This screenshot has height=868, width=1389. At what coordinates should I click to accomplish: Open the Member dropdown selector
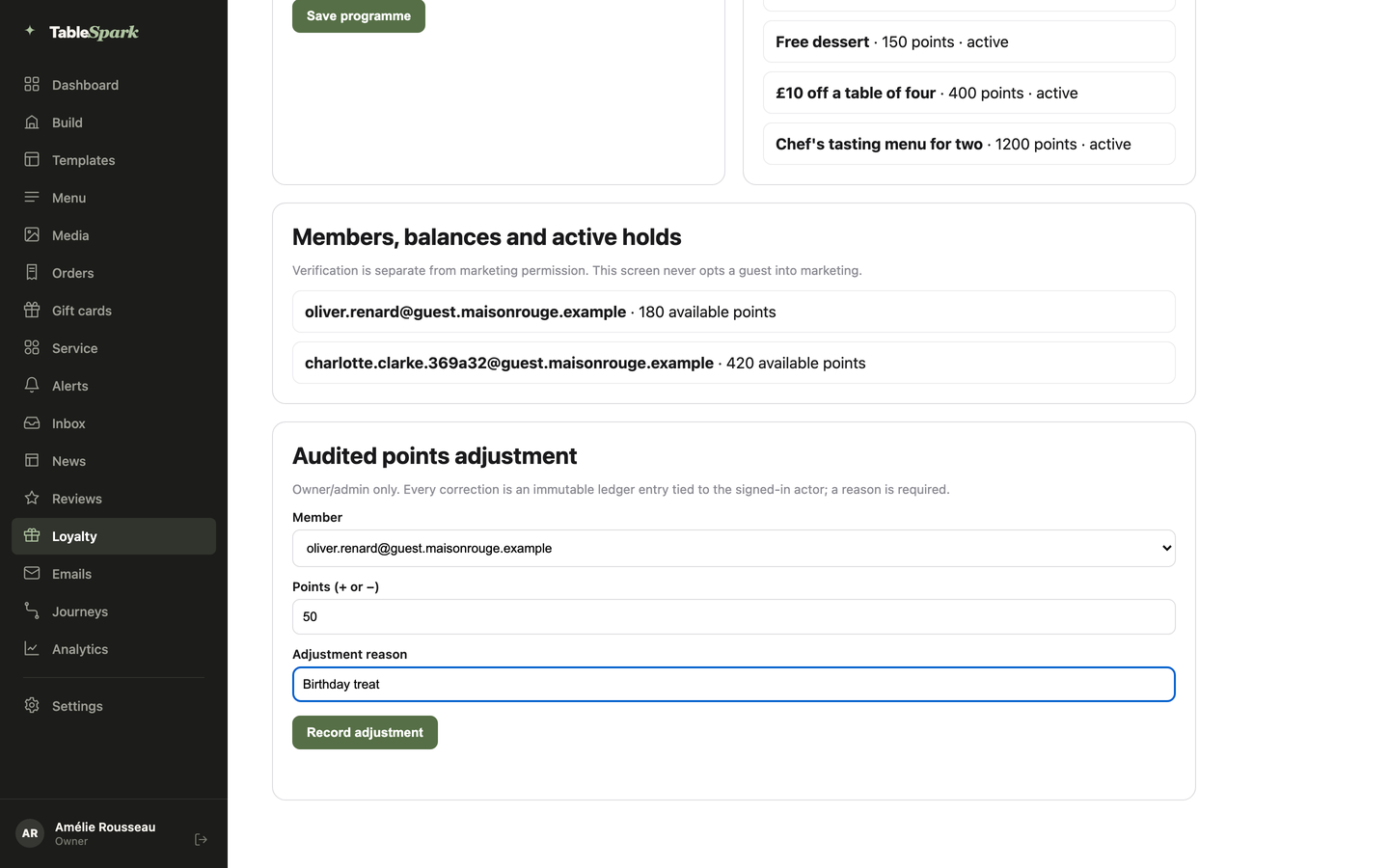[734, 548]
